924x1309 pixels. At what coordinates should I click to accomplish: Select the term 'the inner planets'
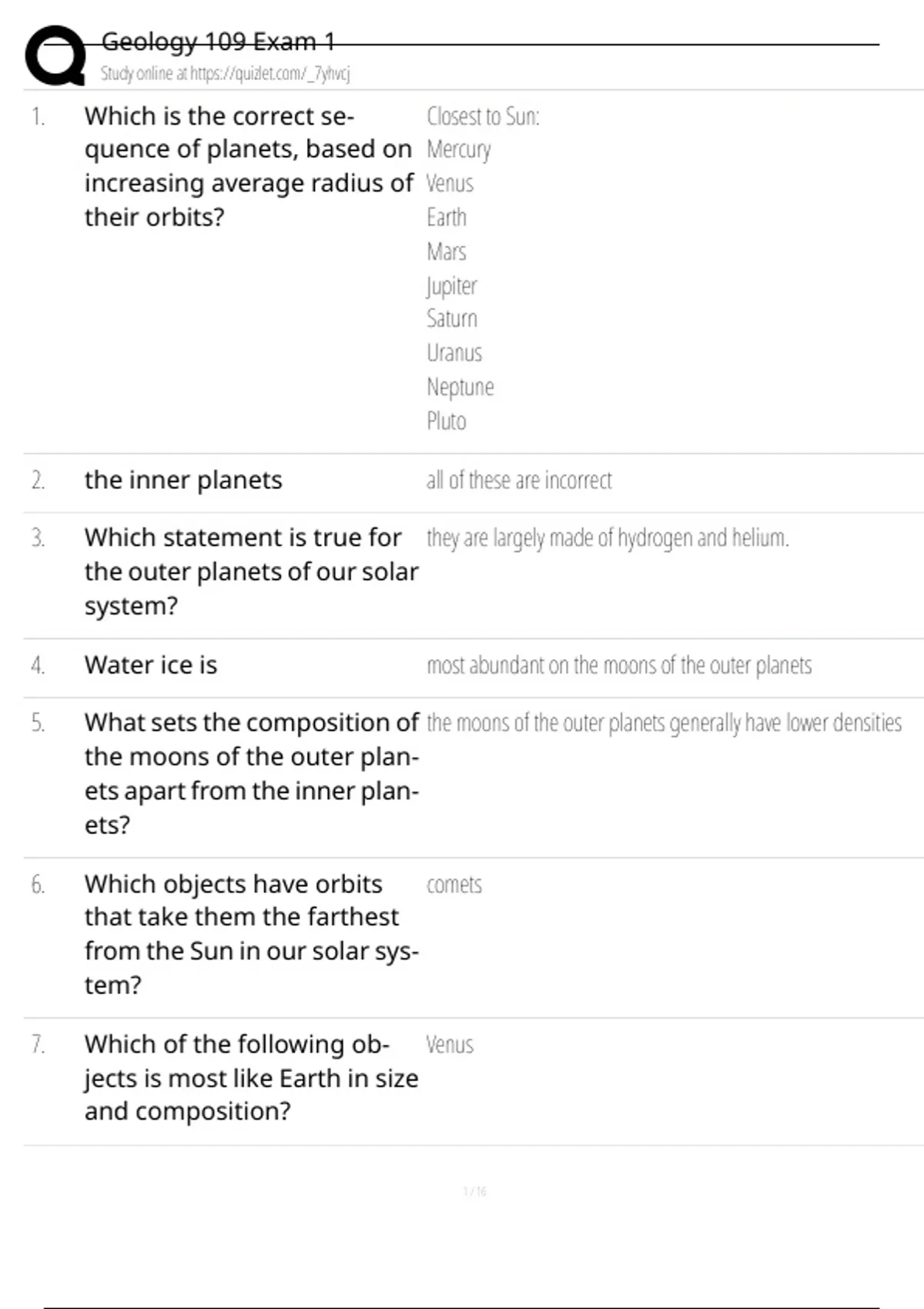pyautogui.click(x=183, y=480)
